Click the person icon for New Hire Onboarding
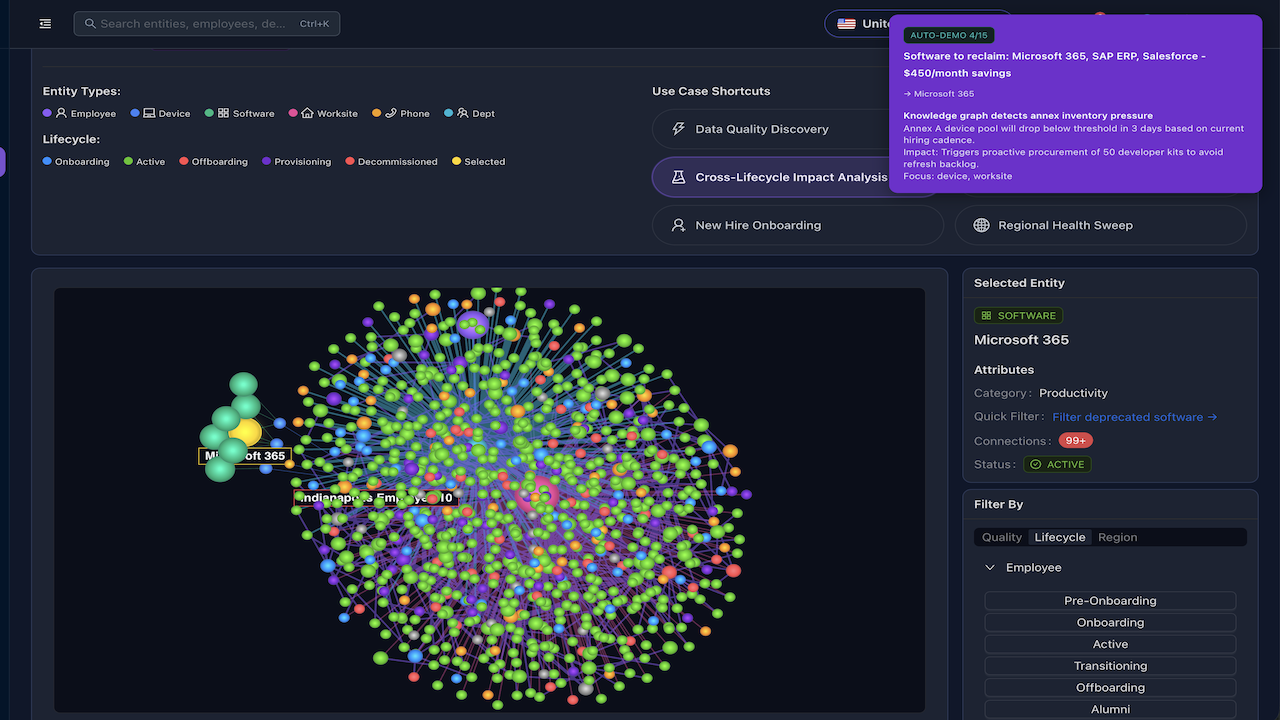The height and width of the screenshot is (720, 1280). pyautogui.click(x=678, y=225)
